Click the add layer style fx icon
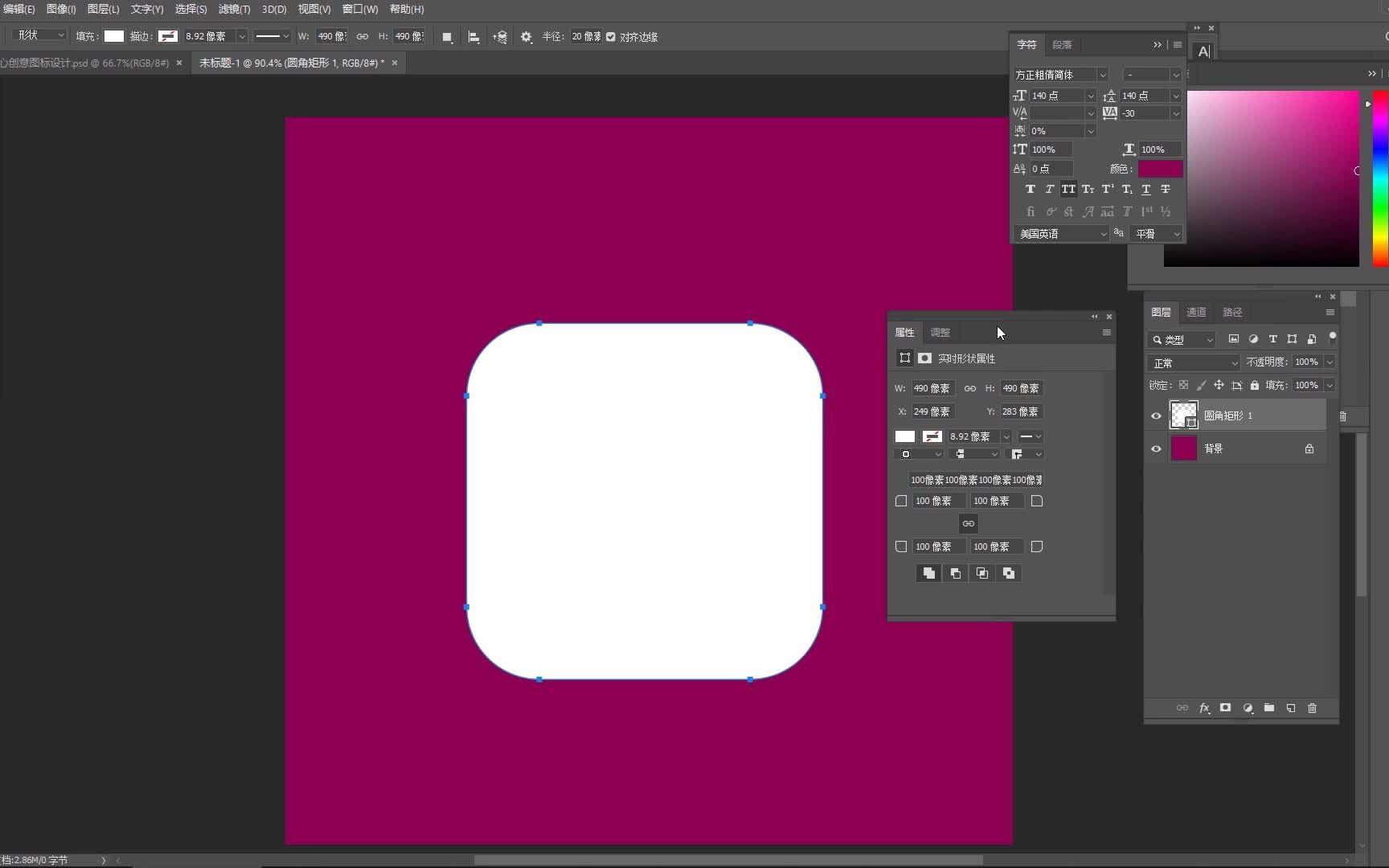 click(1204, 708)
